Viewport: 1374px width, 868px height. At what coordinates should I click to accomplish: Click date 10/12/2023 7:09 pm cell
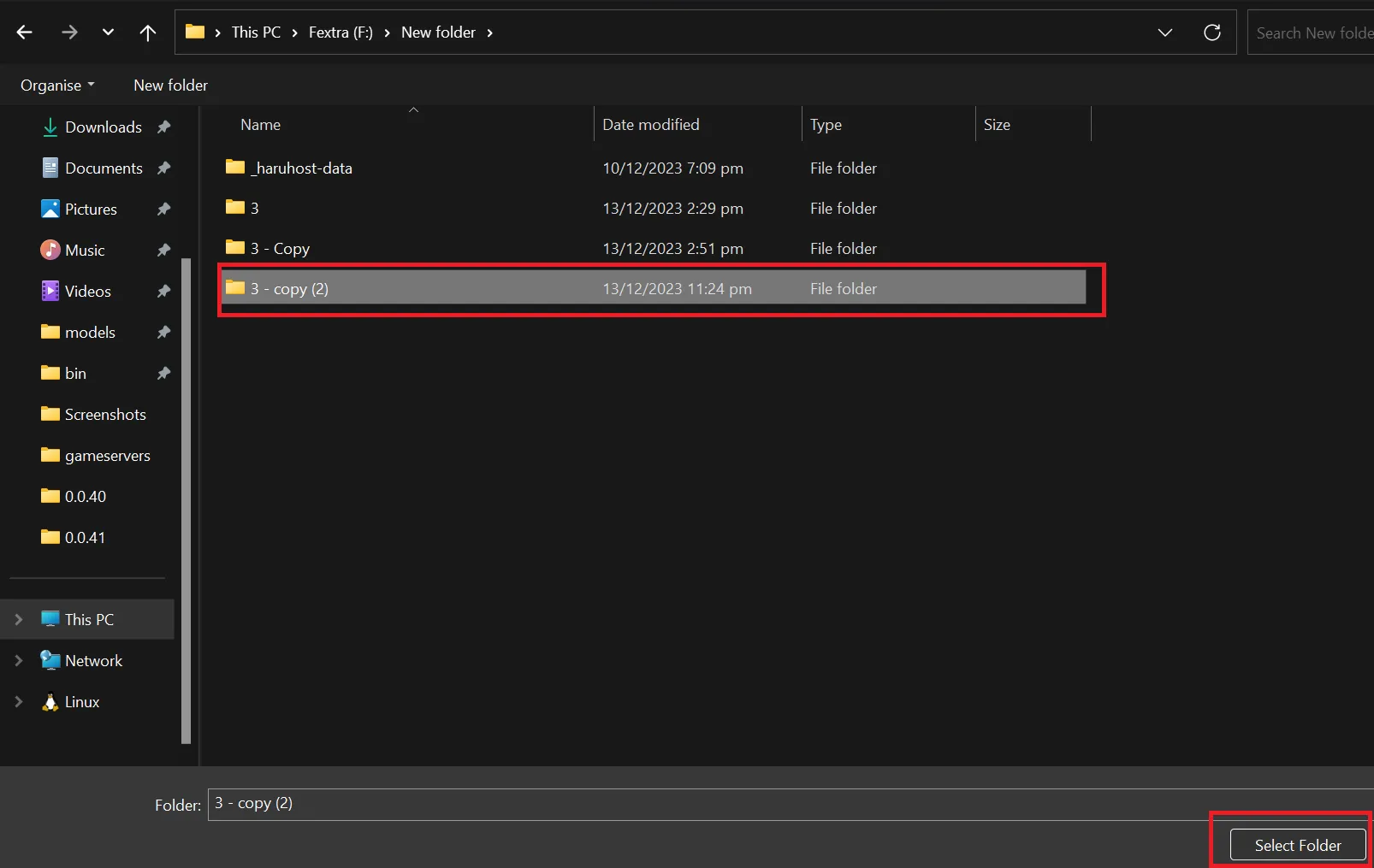[x=672, y=168]
